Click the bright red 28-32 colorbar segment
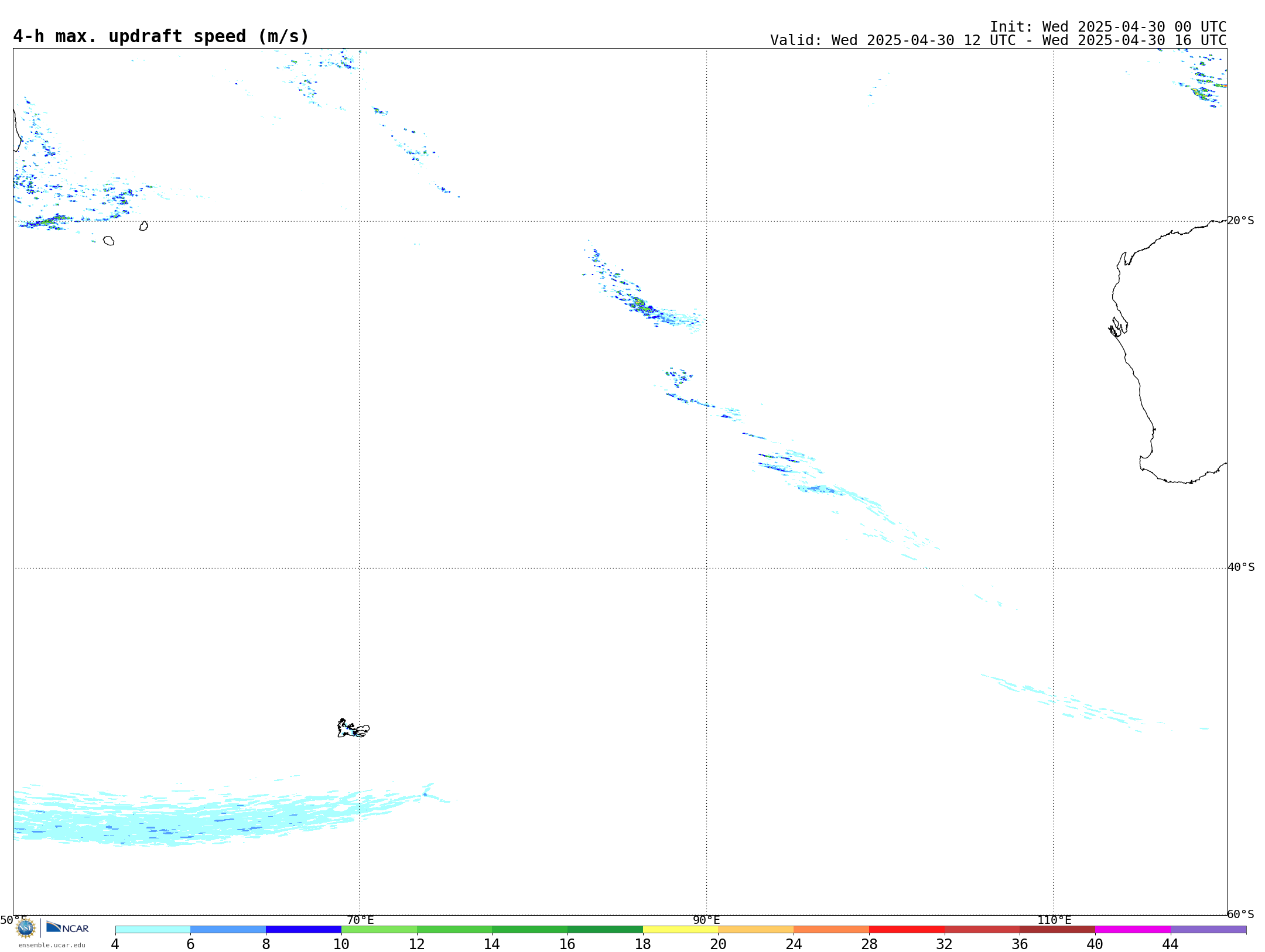 (x=907, y=930)
